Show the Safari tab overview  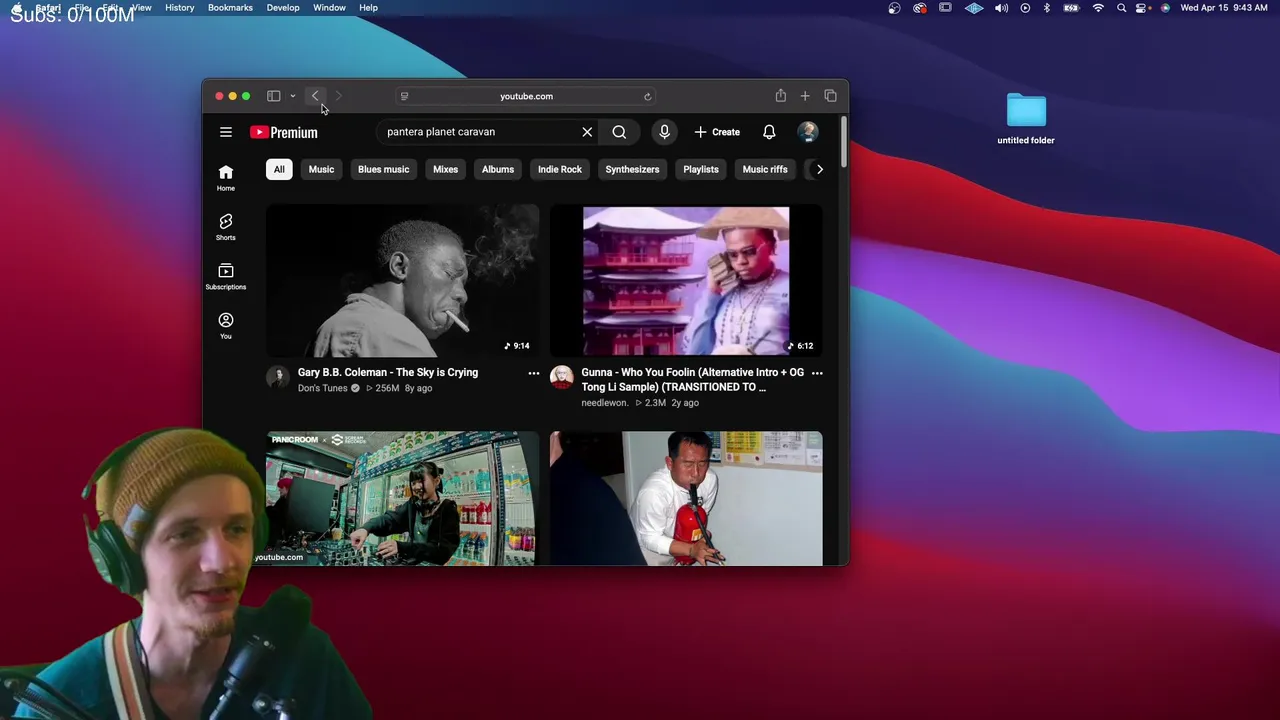(x=830, y=96)
